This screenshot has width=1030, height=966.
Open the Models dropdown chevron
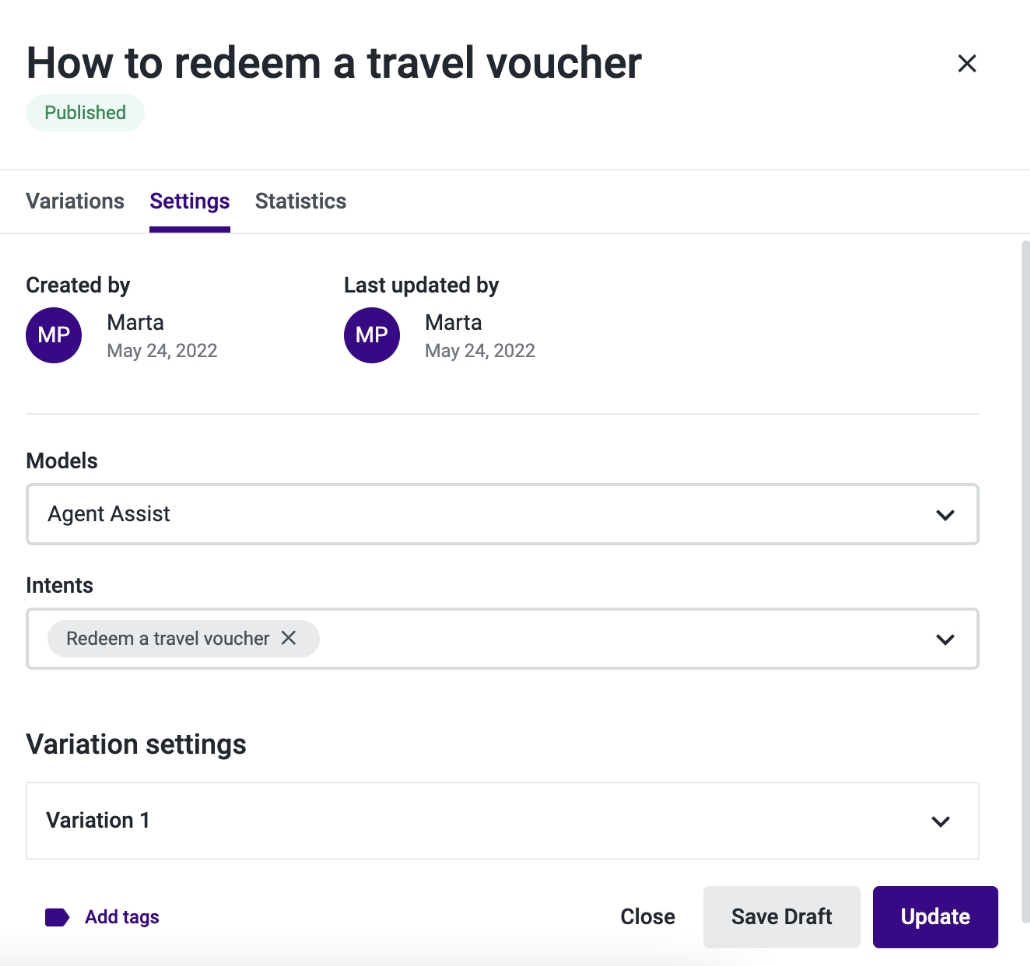(x=945, y=515)
